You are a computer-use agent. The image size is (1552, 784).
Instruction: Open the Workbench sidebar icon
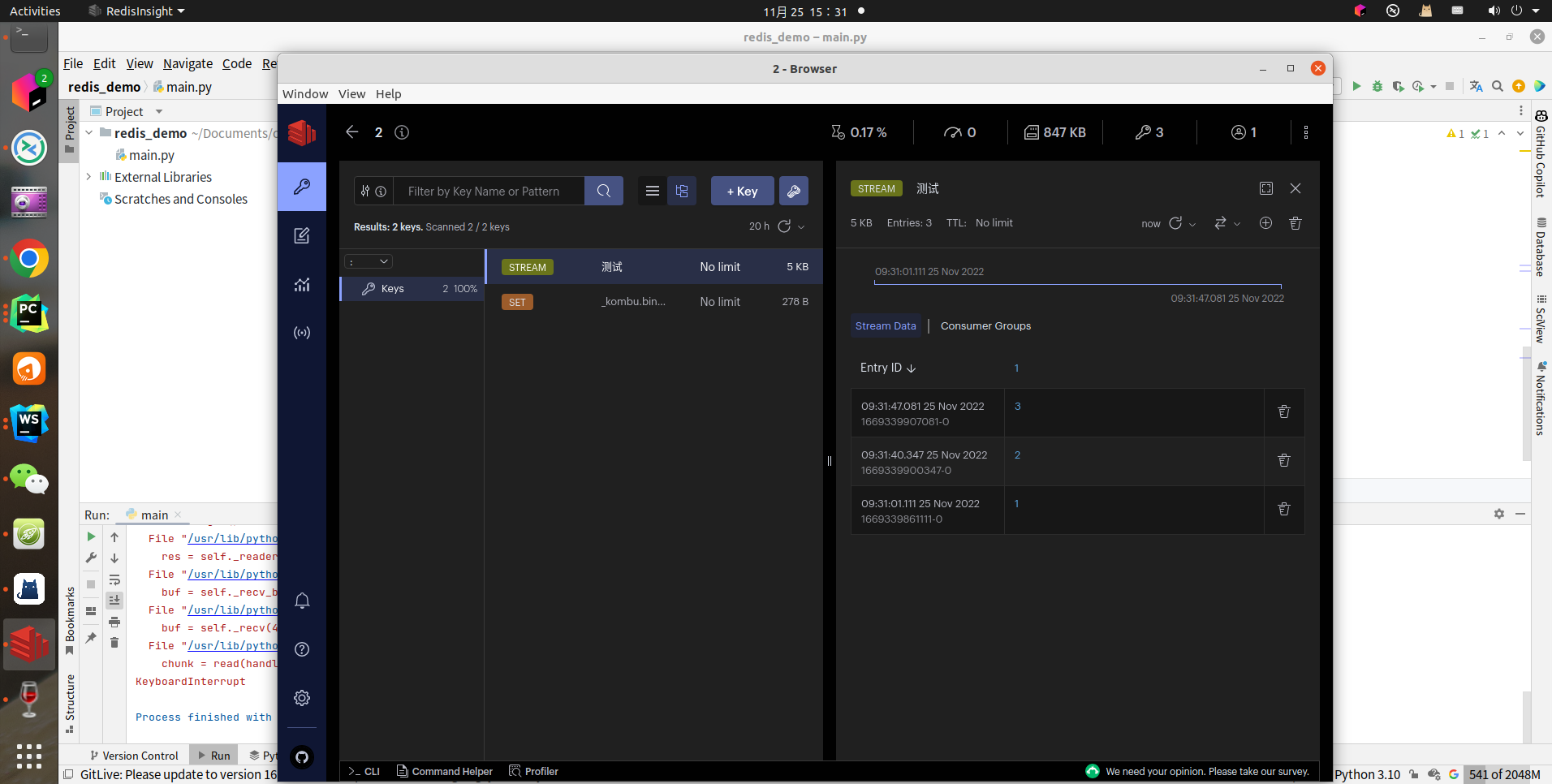(302, 236)
